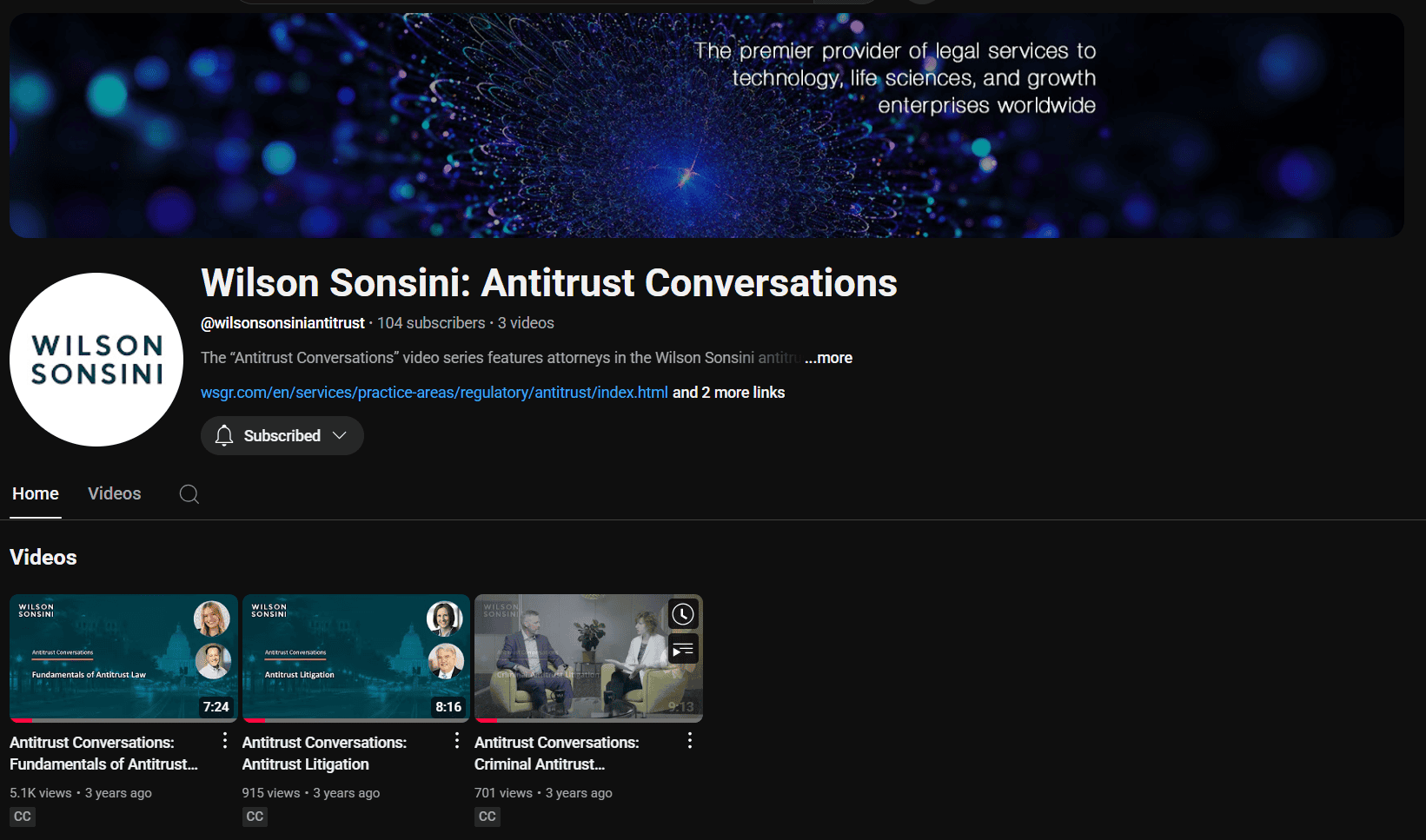
Task: Open the wsgr.com antitrust link
Action: click(x=434, y=393)
